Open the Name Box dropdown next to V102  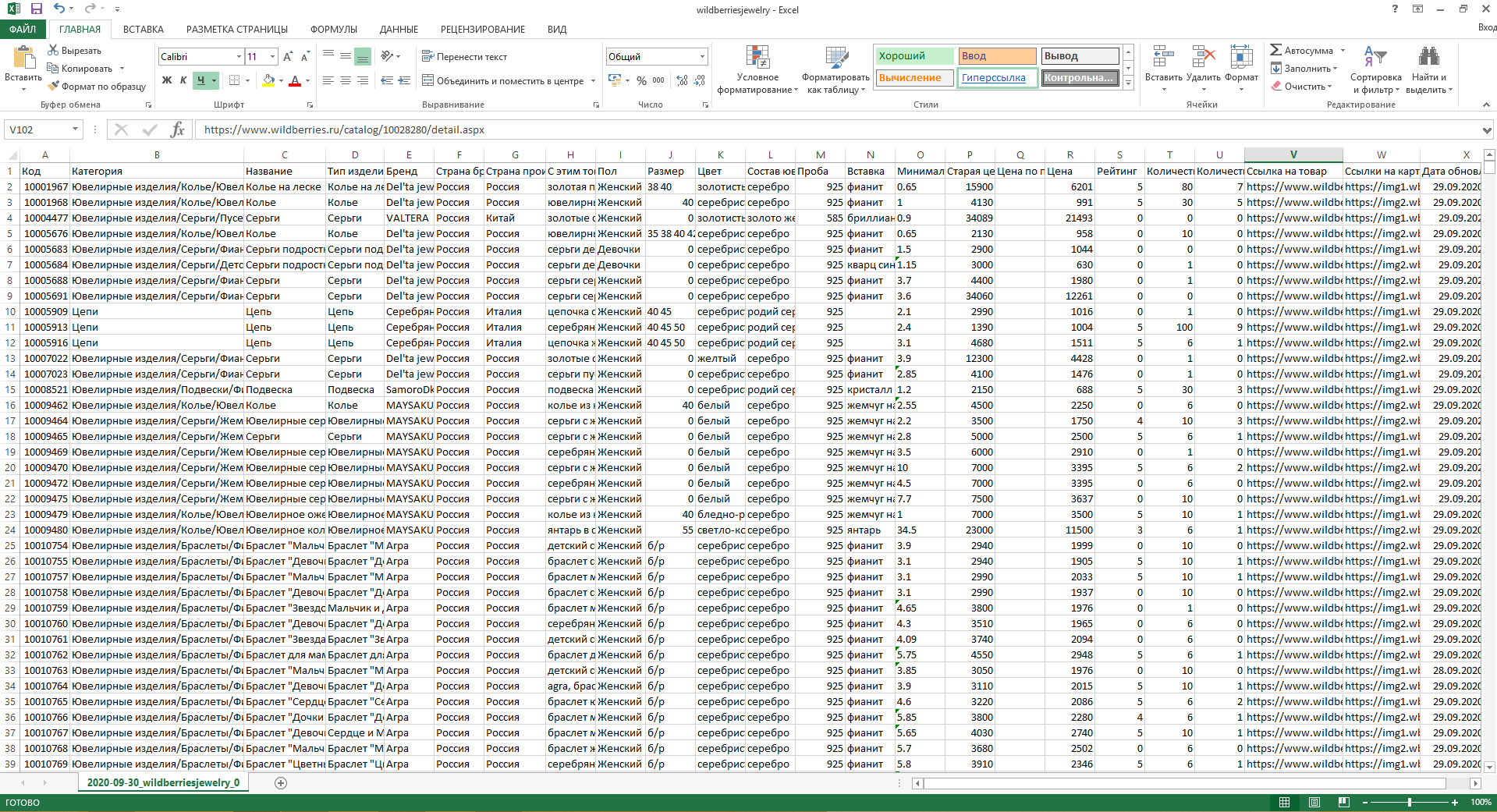click(x=75, y=129)
